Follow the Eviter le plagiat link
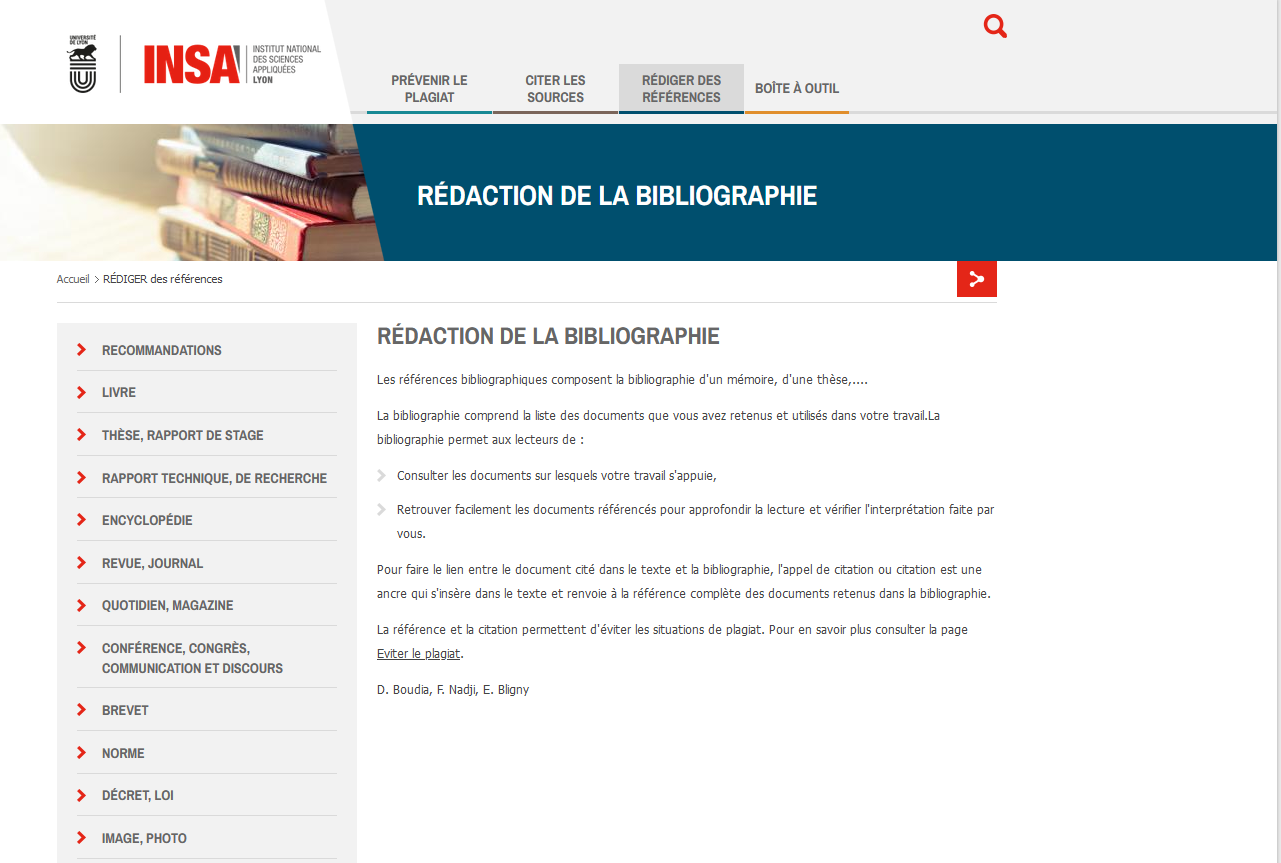The width and height of the screenshot is (1281, 863). (x=418, y=654)
